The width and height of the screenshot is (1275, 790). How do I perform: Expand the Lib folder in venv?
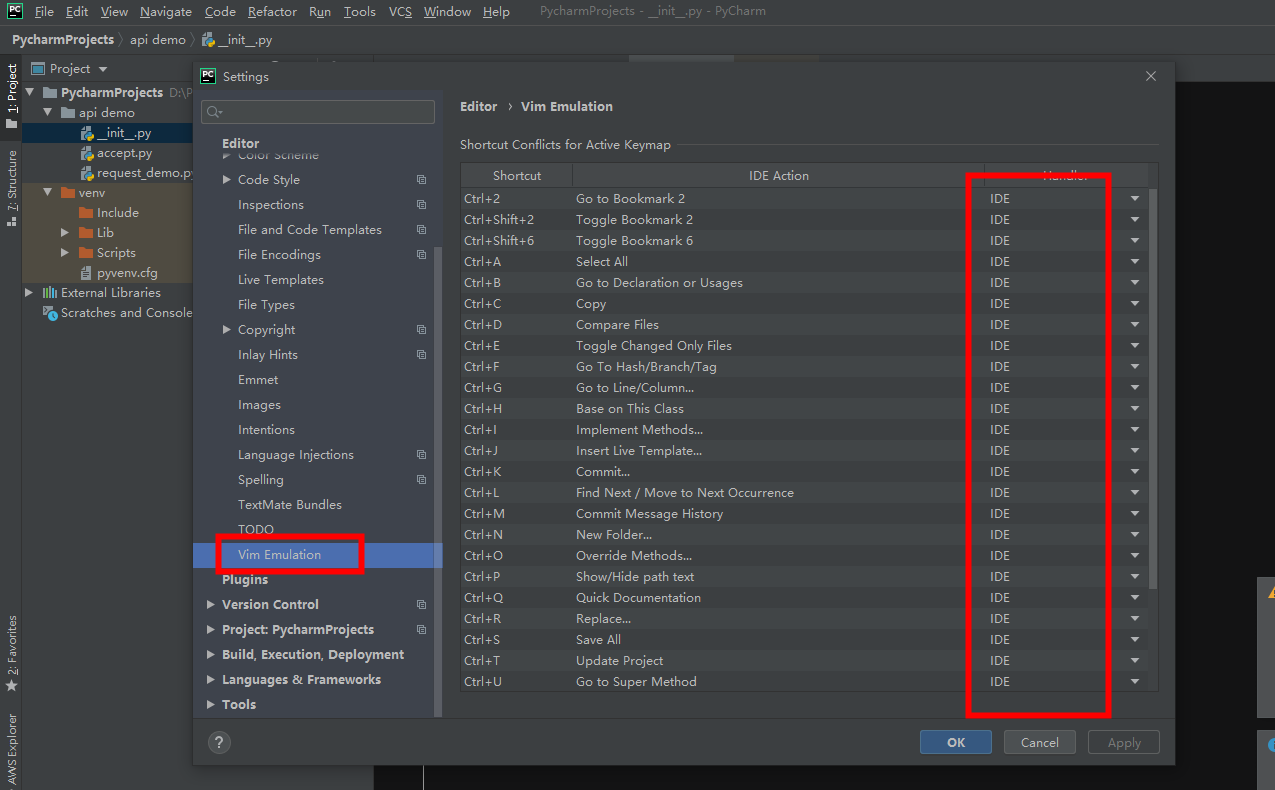click(66, 233)
